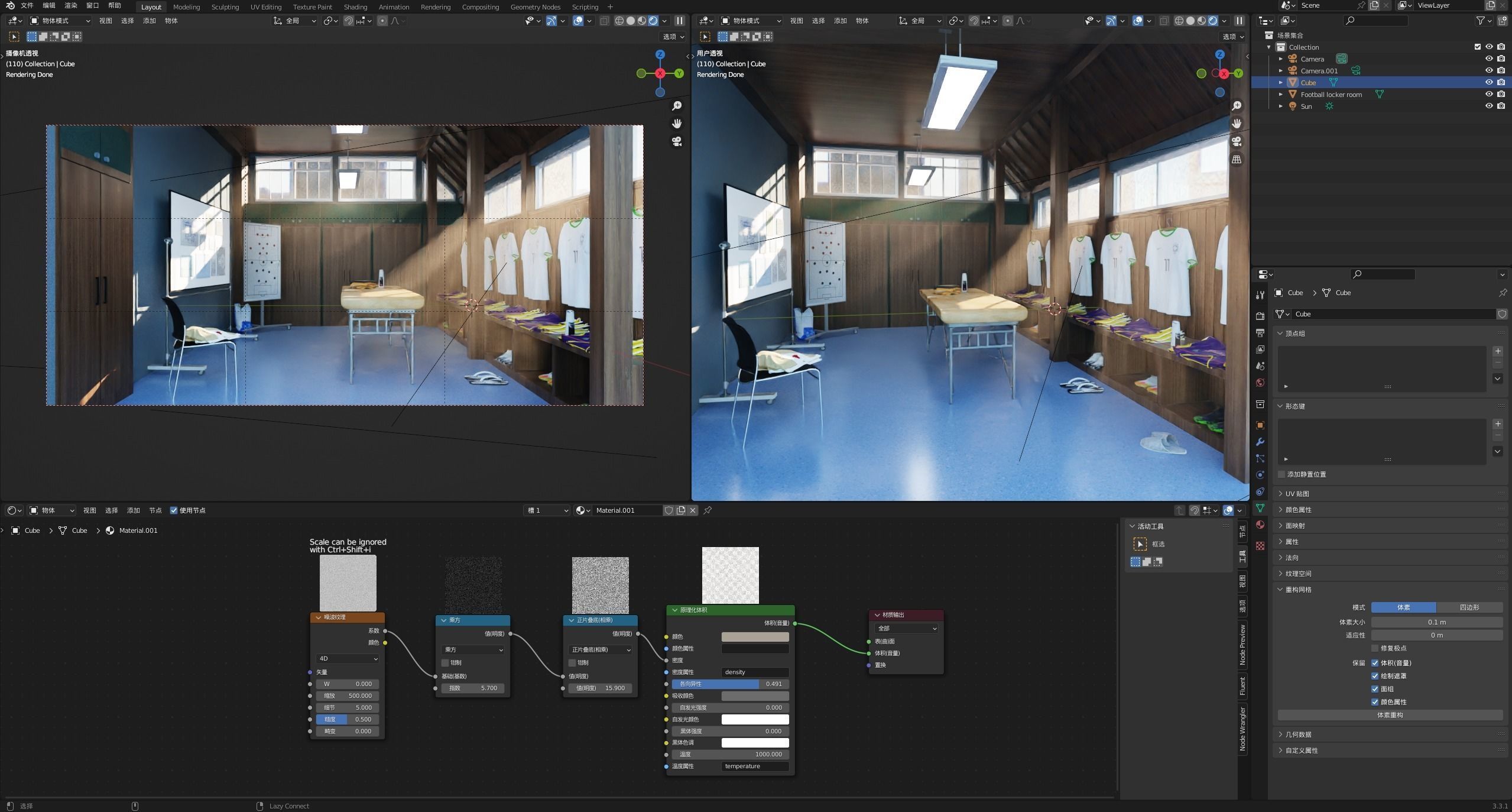This screenshot has width=1512, height=812.
Task: Open the View Layer properties tab
Action: (1260, 349)
